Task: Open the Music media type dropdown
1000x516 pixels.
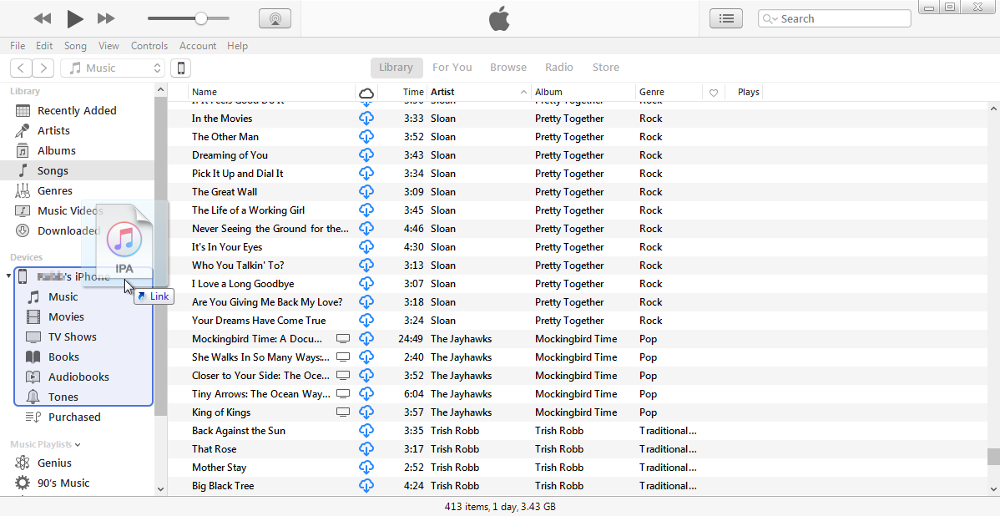Action: [113, 68]
